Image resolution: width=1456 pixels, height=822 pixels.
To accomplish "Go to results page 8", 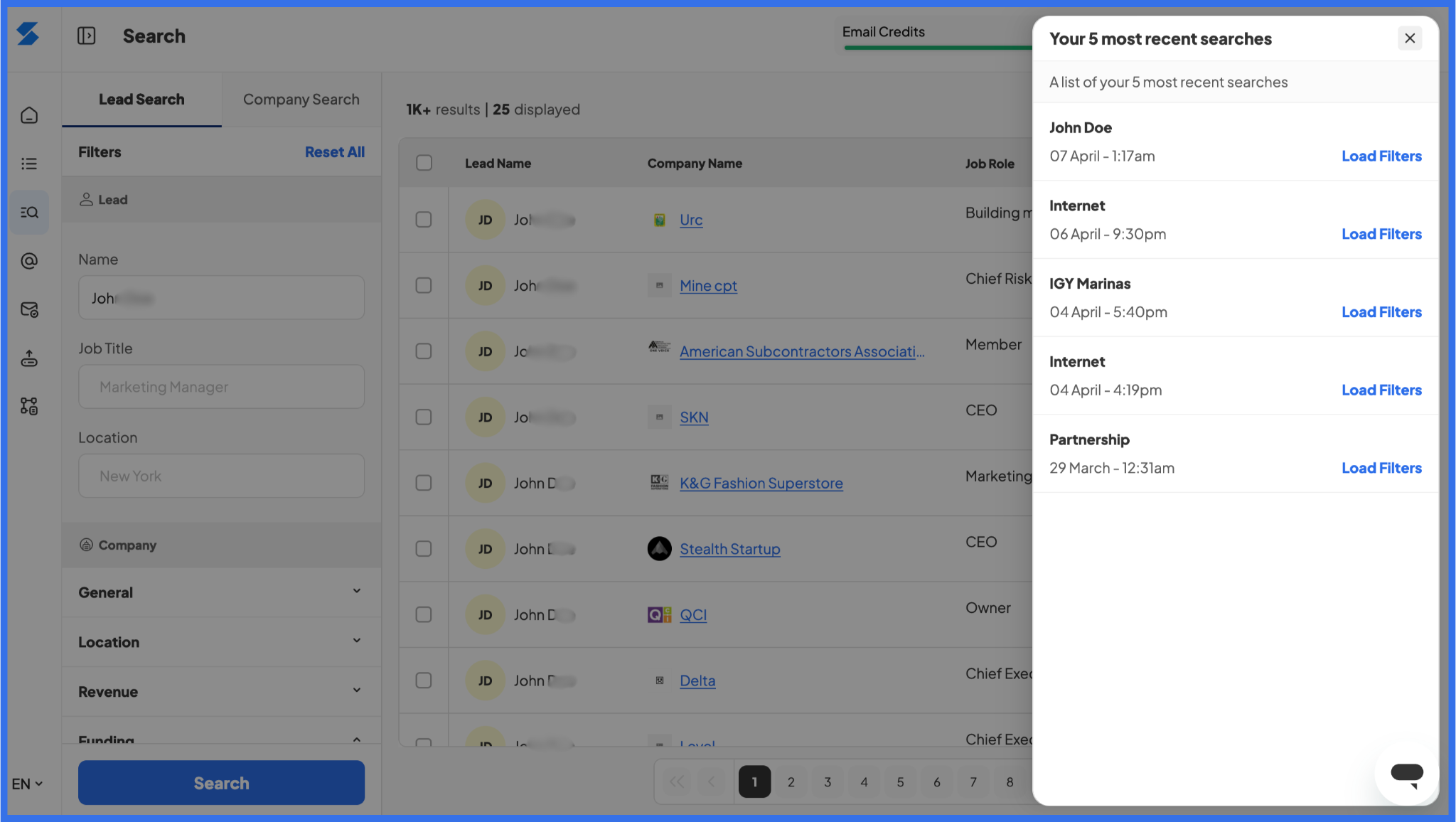I will 1010,782.
